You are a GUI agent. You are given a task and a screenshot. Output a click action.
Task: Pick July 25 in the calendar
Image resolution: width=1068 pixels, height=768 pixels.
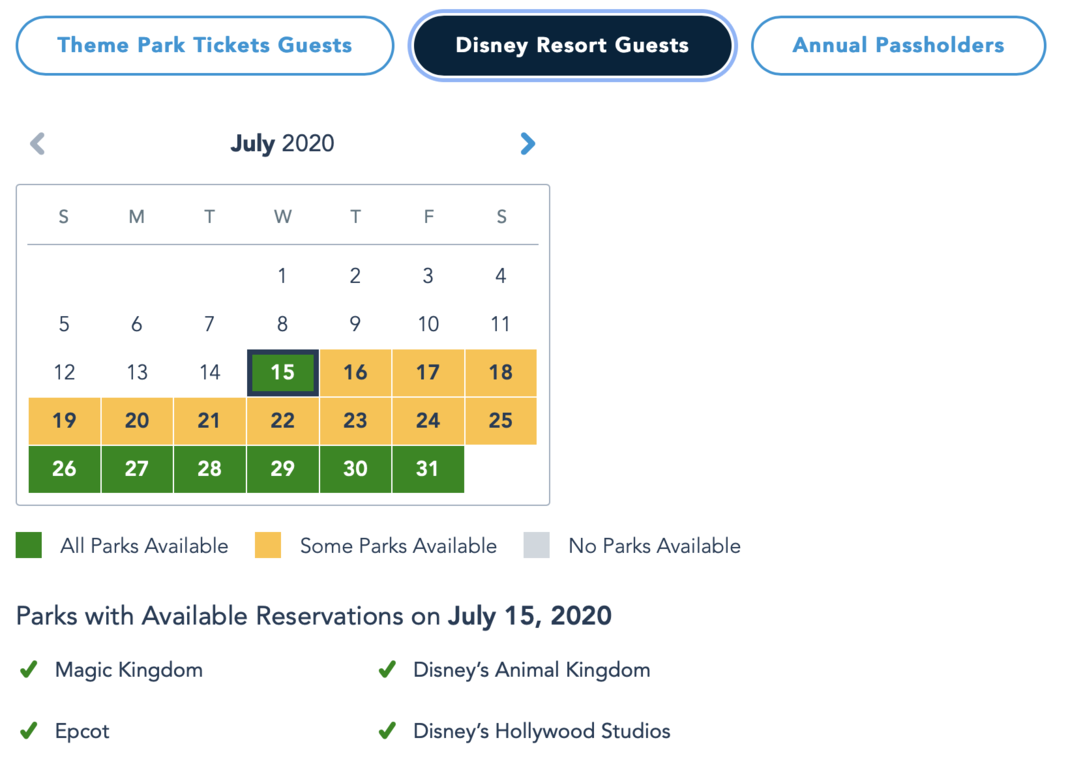tap(501, 421)
